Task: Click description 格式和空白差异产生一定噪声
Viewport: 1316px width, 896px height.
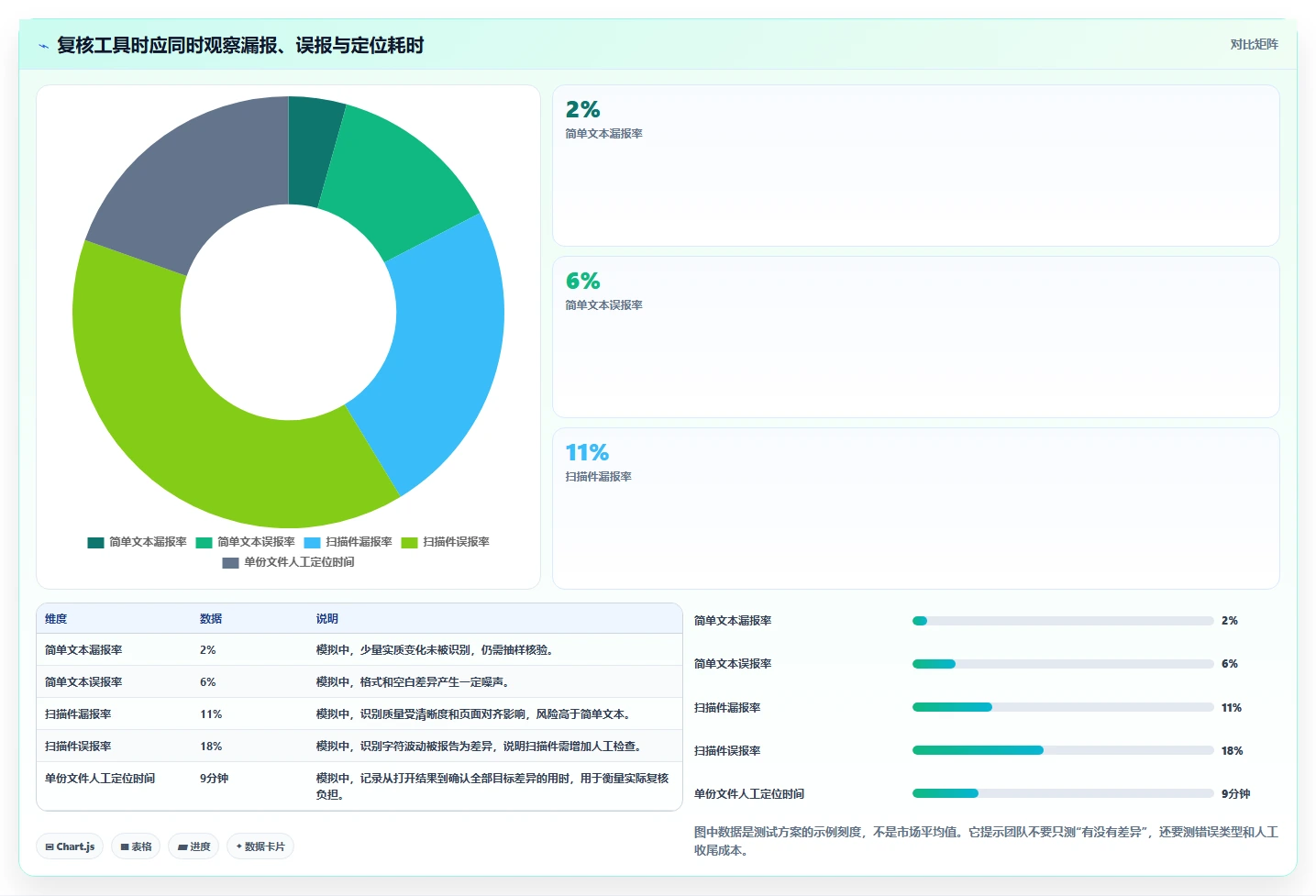Action: tap(414, 682)
